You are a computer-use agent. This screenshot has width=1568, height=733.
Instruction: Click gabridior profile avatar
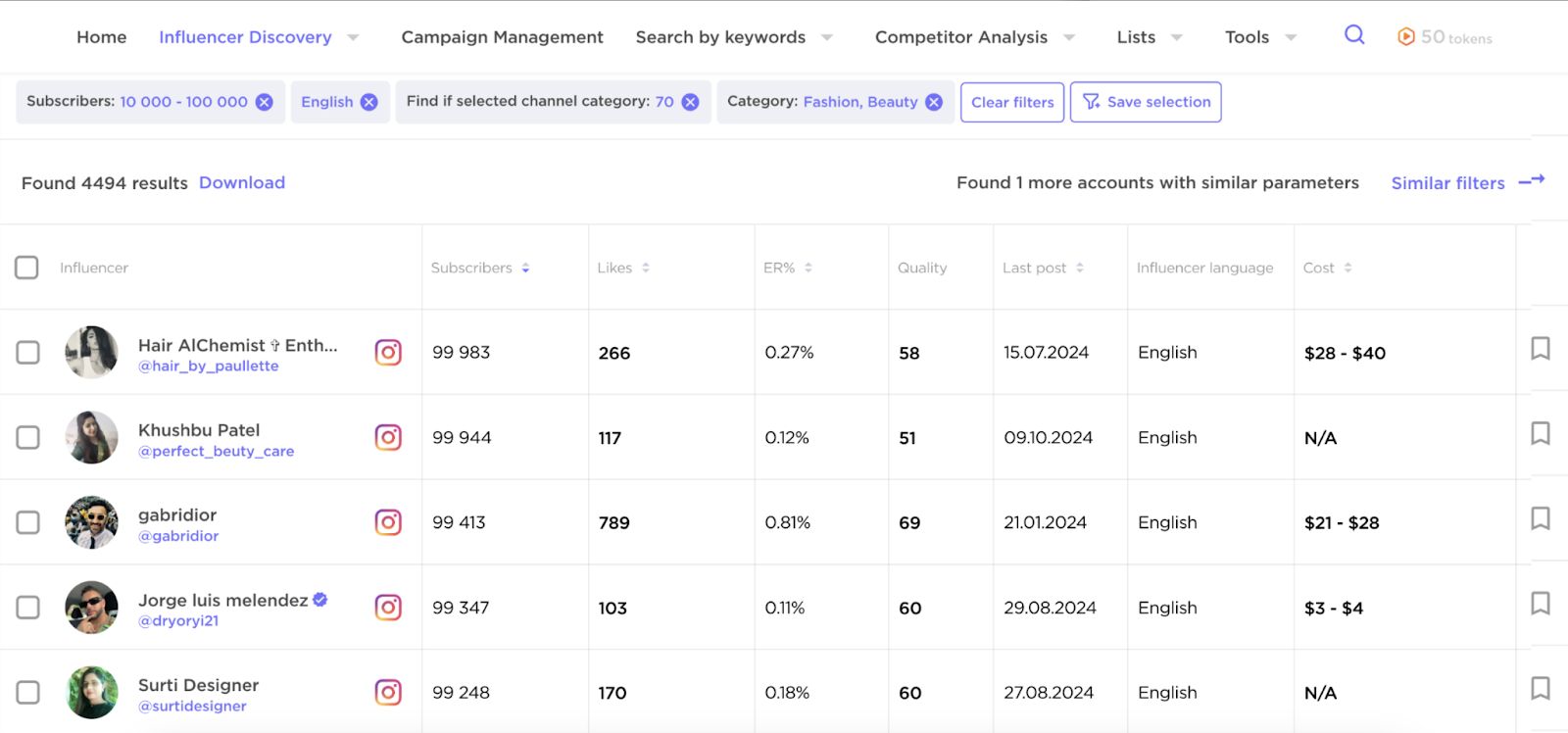click(x=91, y=522)
